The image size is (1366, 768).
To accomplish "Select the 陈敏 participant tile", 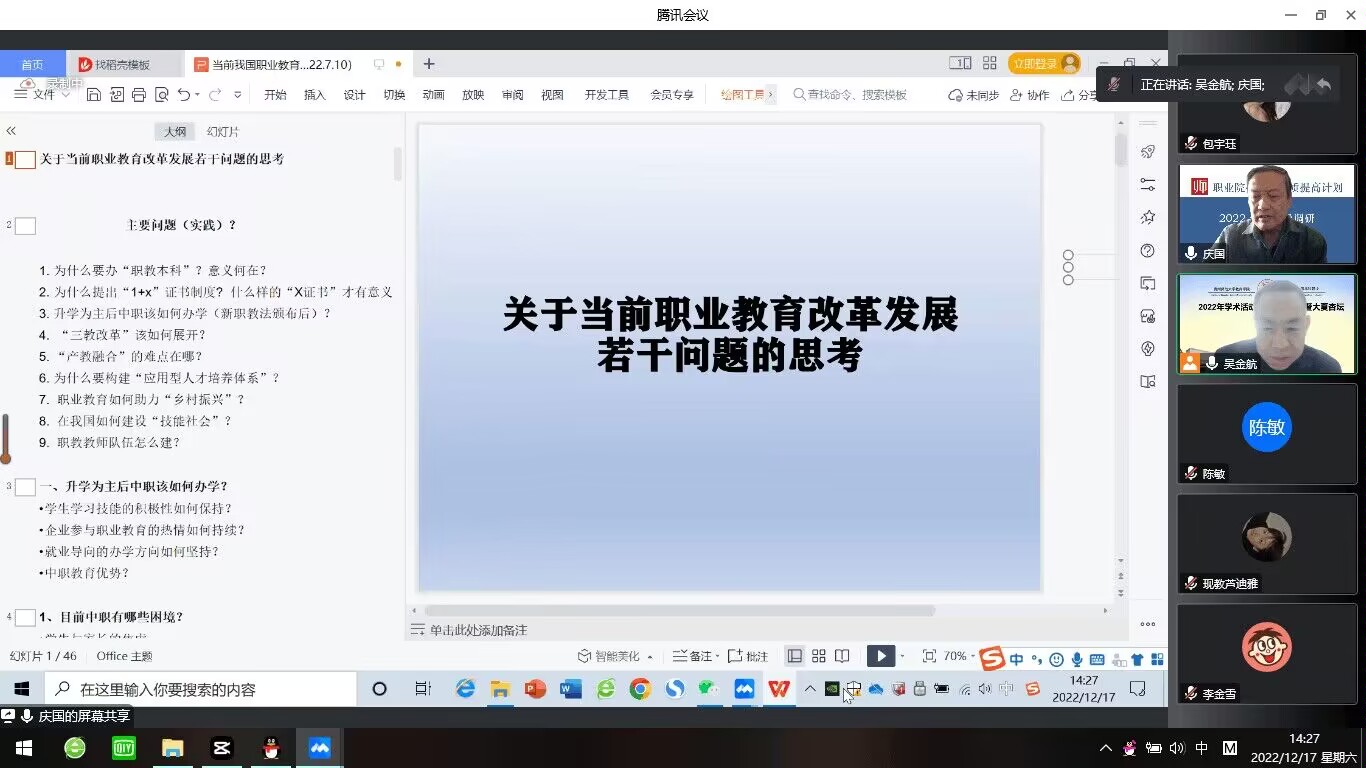I will click(1267, 434).
